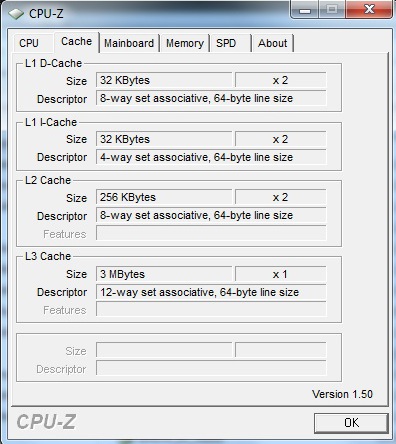The height and width of the screenshot is (444, 396).
Task: Click L1 D-Cache size field 32 KBytes
Action: (x=164, y=80)
